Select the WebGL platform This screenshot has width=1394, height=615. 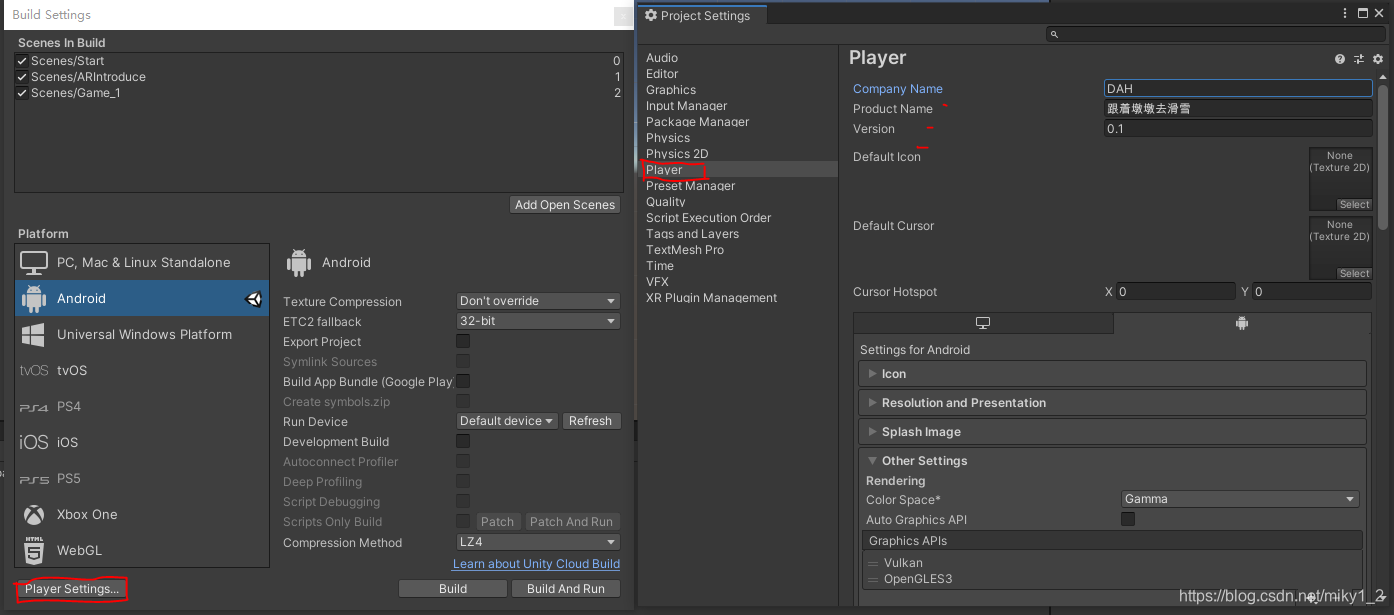tap(142, 550)
